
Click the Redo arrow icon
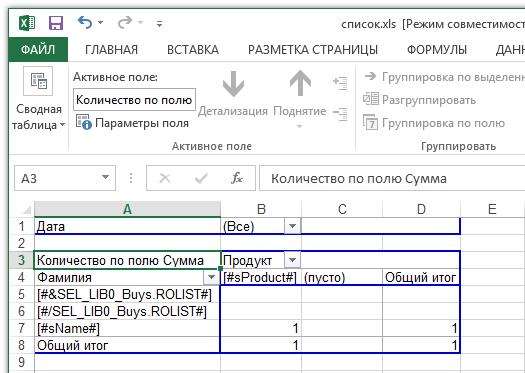point(125,23)
